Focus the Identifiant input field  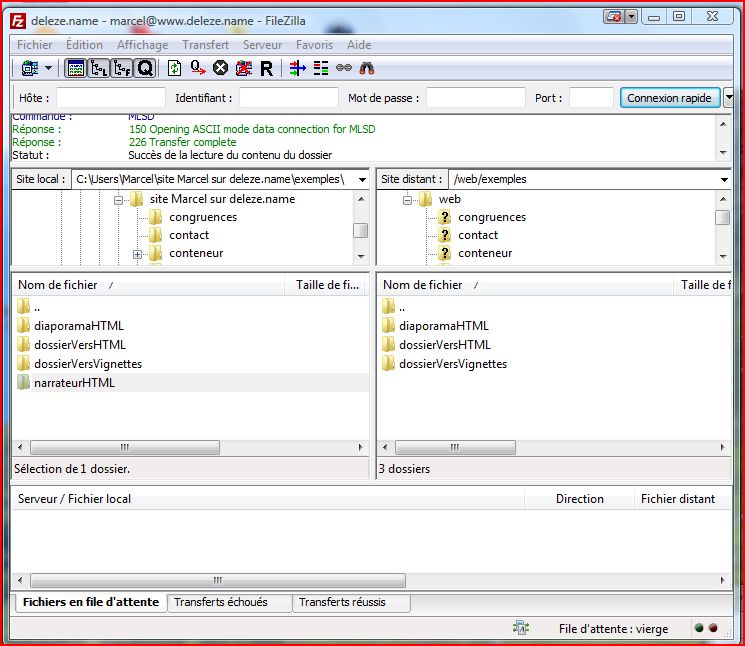(288, 98)
